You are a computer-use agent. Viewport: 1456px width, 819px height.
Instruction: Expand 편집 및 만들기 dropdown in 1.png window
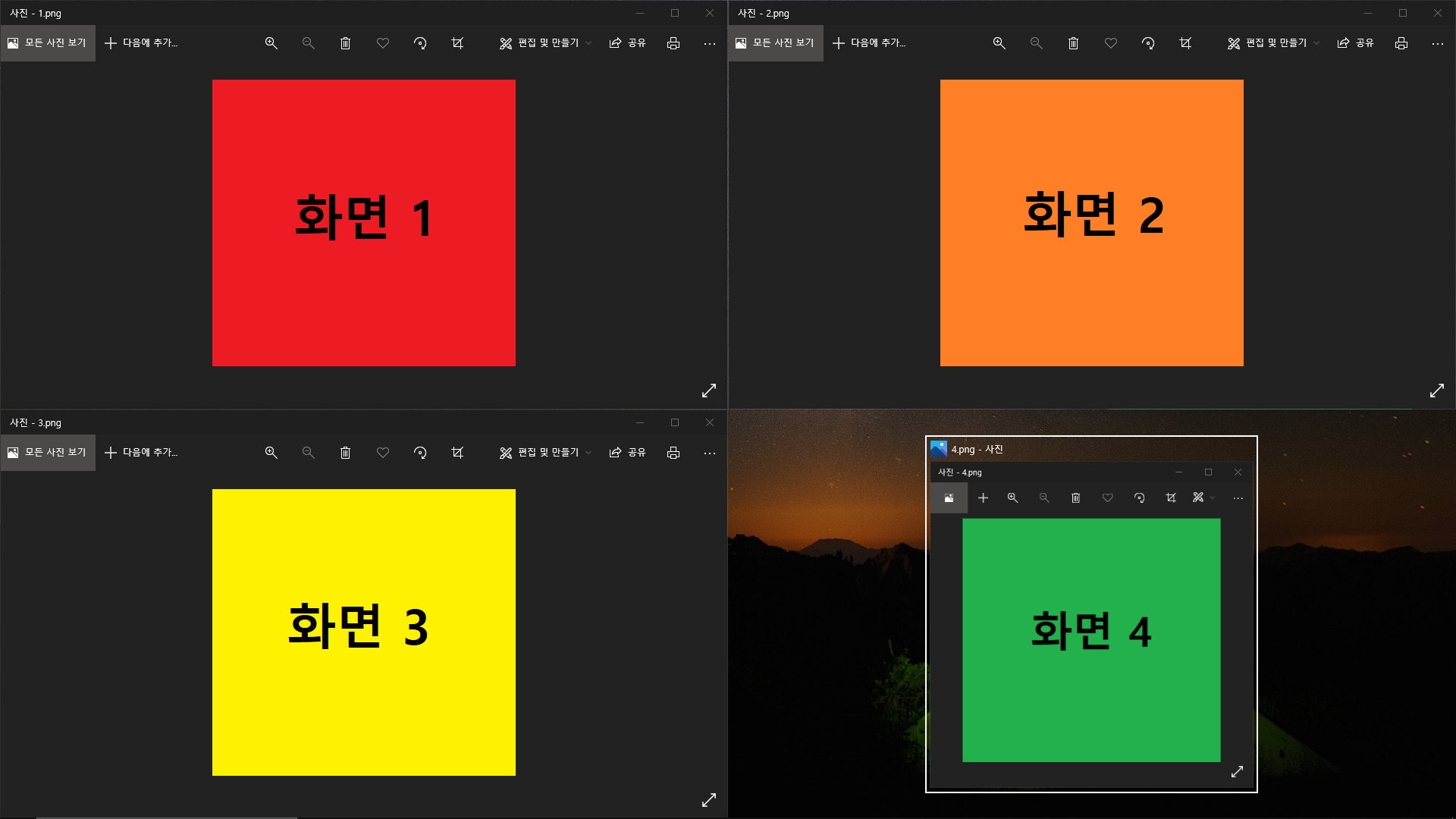pyautogui.click(x=546, y=43)
